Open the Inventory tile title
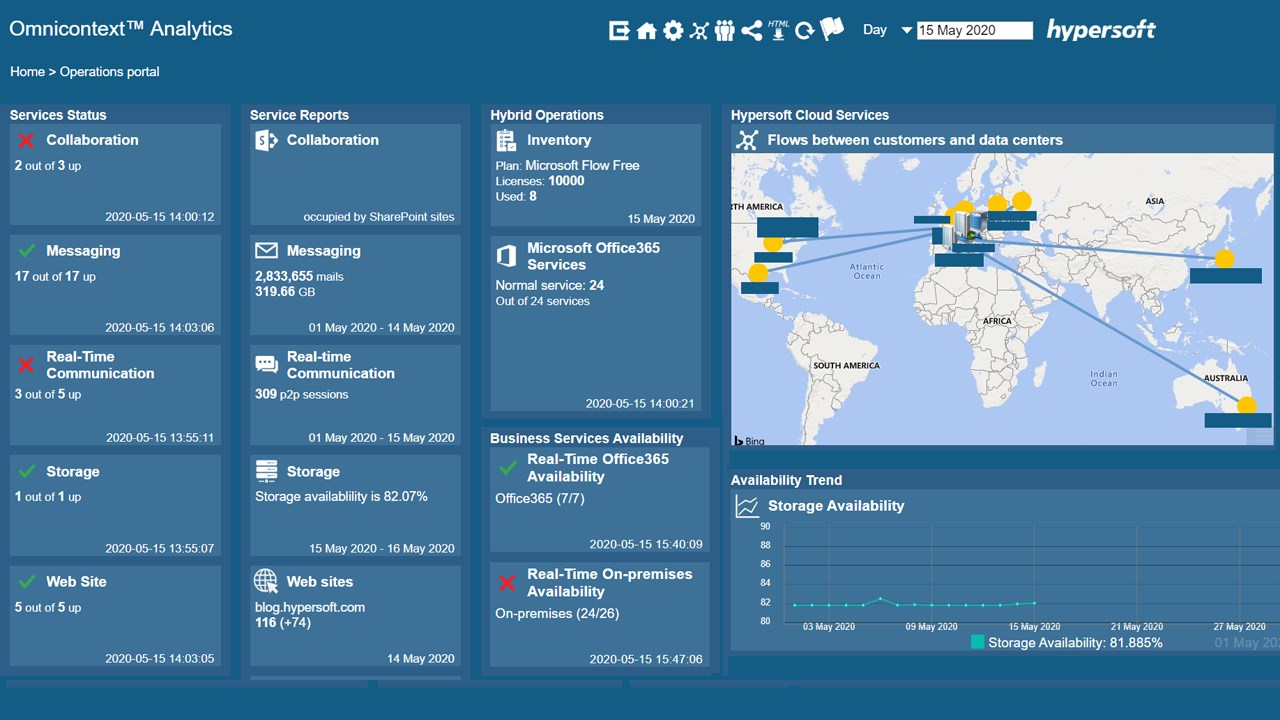1280x720 pixels. point(559,140)
